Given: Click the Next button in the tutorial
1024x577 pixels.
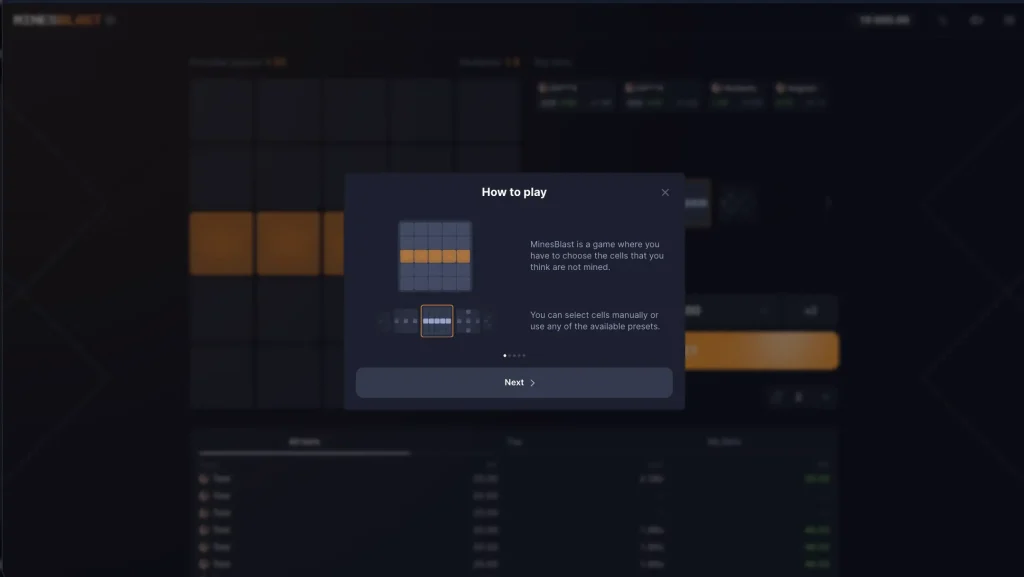Looking at the screenshot, I should pos(514,383).
